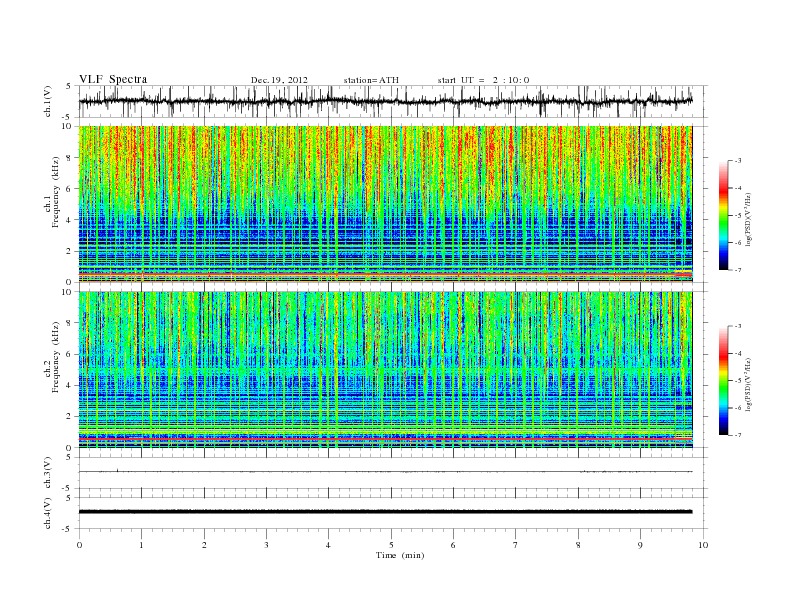Viewport: 792px width, 612px height.
Task: Click the "6" kHz tick on ch.1 spectrogram axis
Action: [x=70, y=189]
